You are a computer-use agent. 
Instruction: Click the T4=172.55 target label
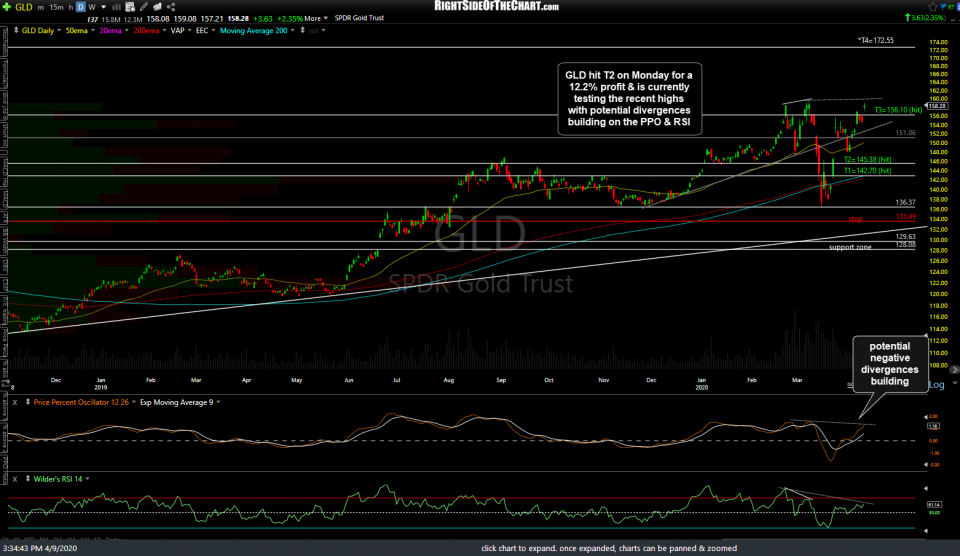(x=876, y=40)
